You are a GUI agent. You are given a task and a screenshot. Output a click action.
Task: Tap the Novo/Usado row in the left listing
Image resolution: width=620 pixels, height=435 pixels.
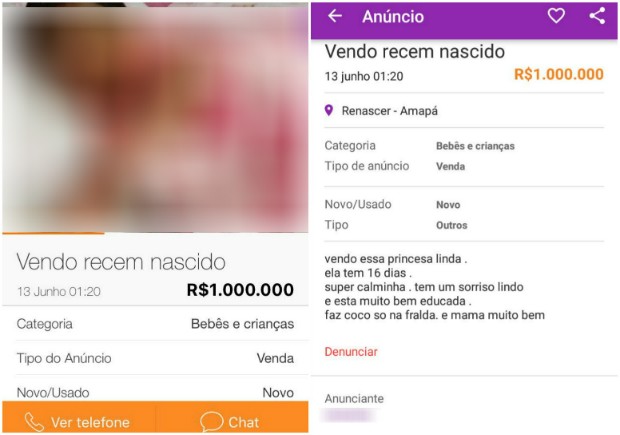tap(155, 390)
